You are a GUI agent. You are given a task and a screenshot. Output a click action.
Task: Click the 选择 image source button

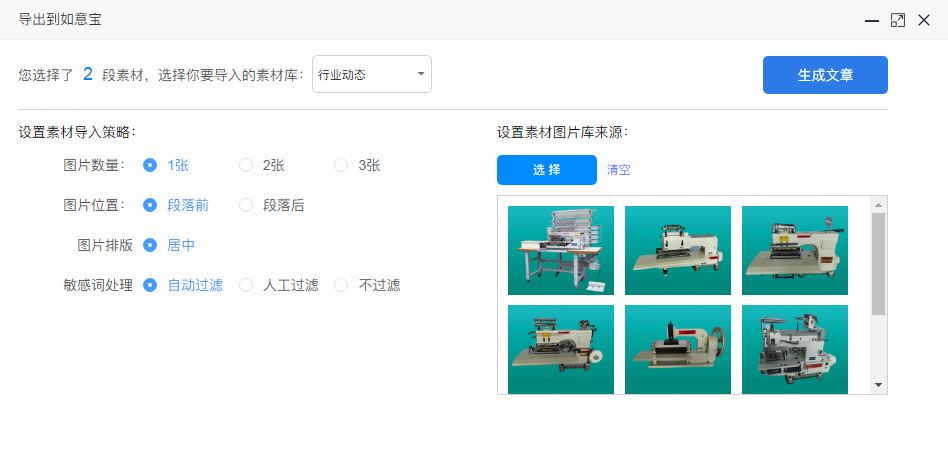point(546,170)
